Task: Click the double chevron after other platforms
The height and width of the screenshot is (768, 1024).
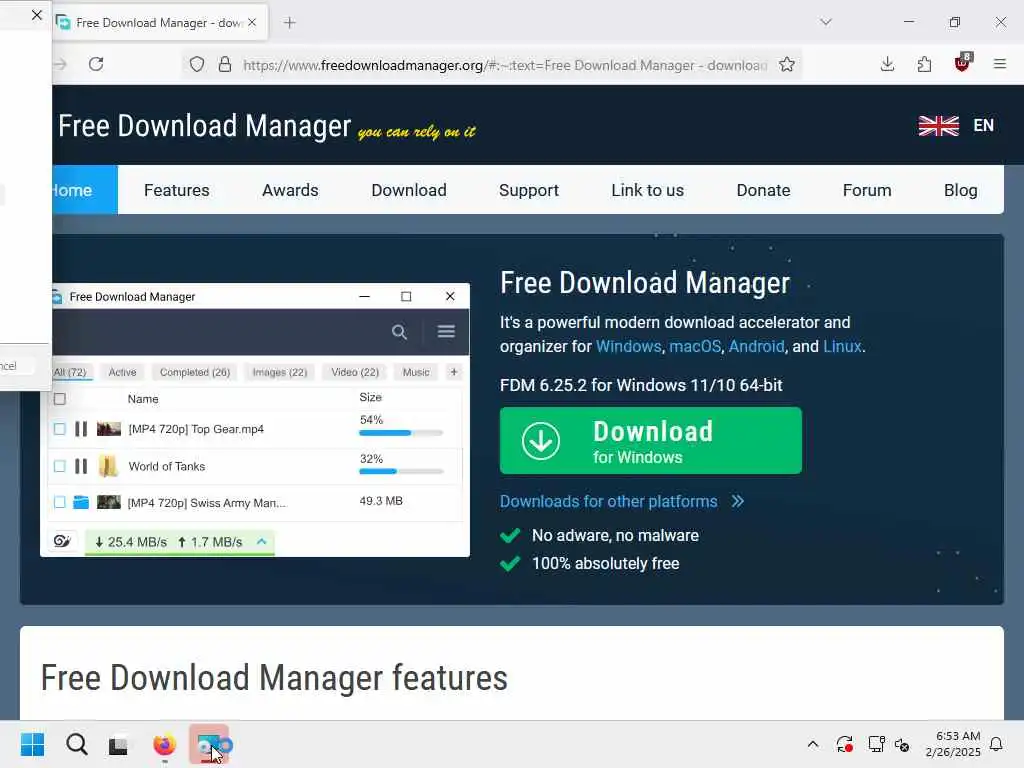Action: (x=737, y=502)
